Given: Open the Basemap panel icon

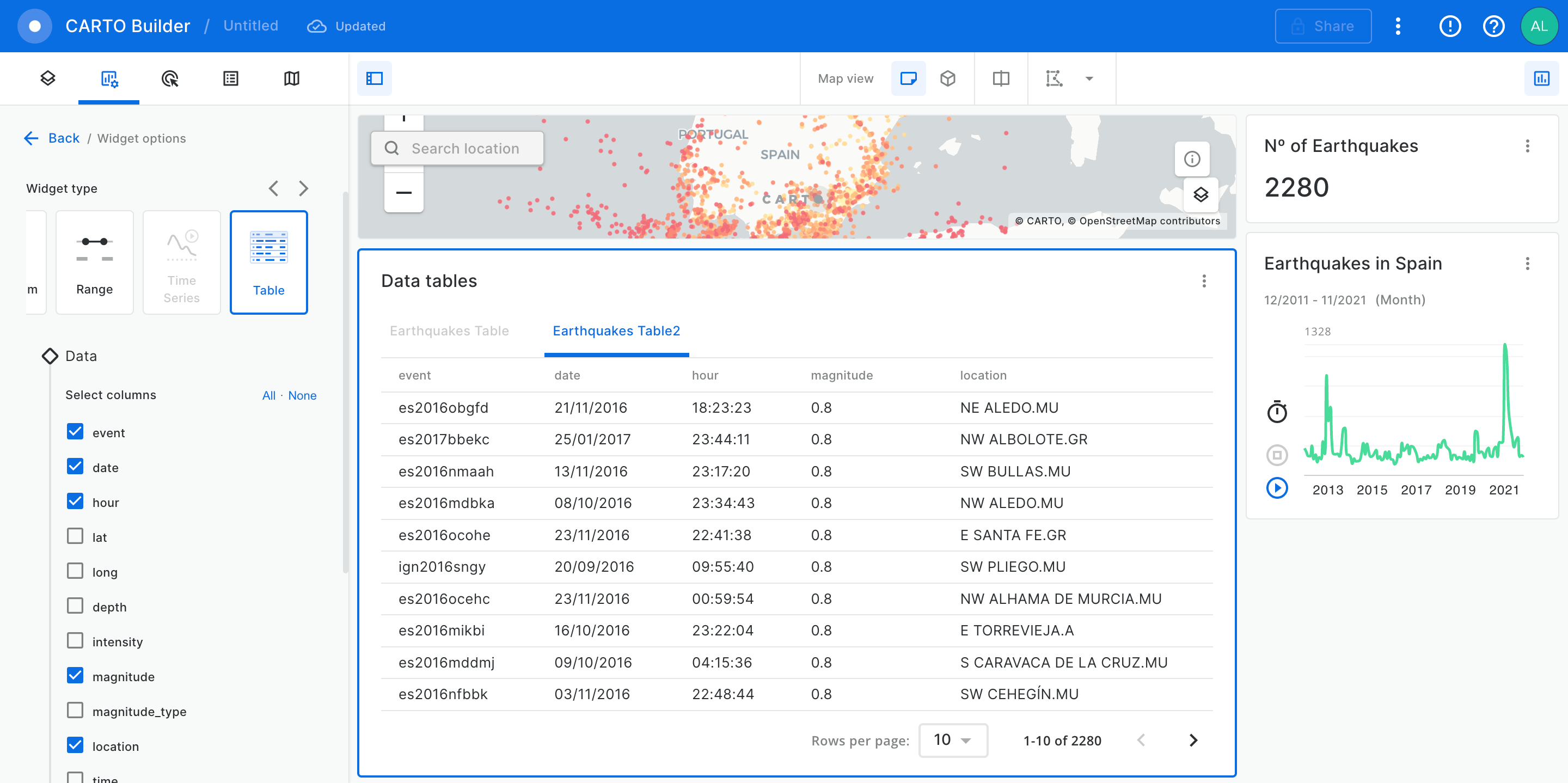Looking at the screenshot, I should point(292,78).
